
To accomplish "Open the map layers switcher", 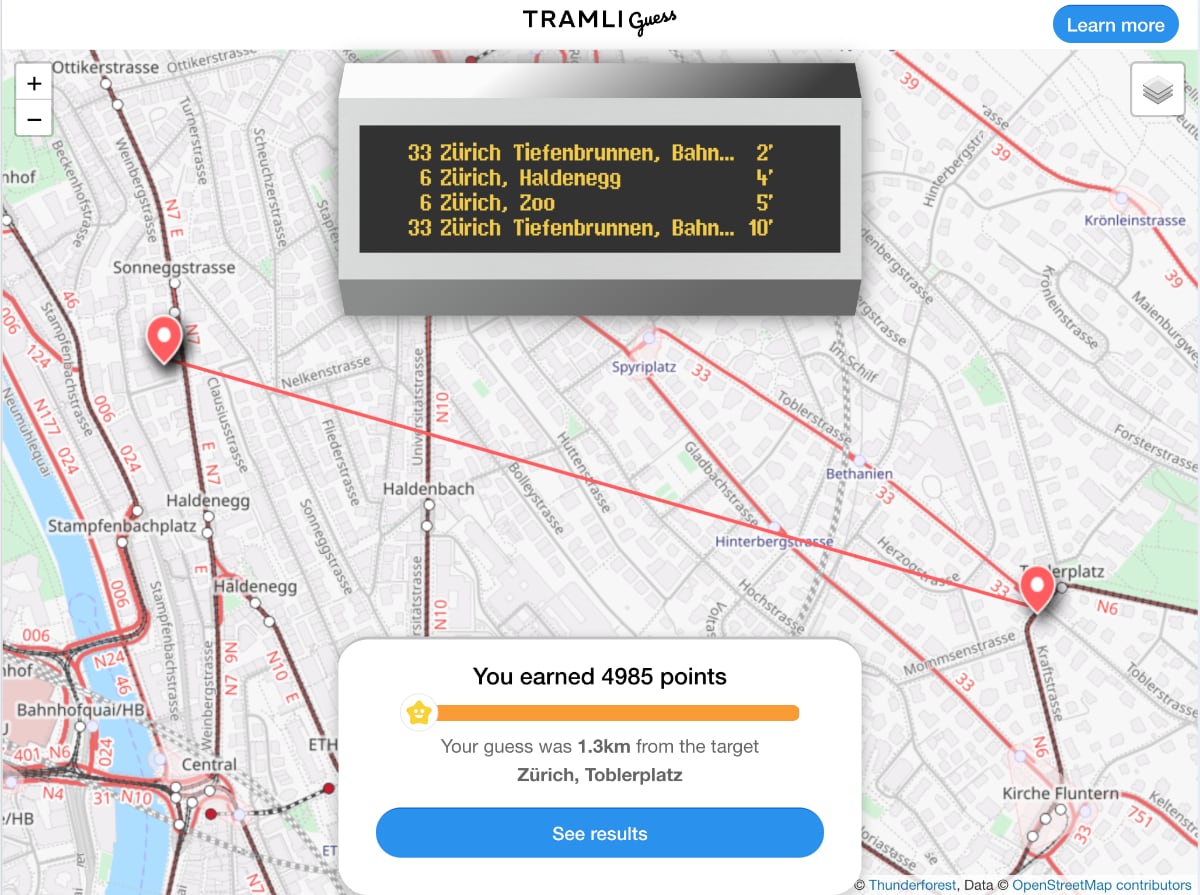I will (x=1157, y=91).
